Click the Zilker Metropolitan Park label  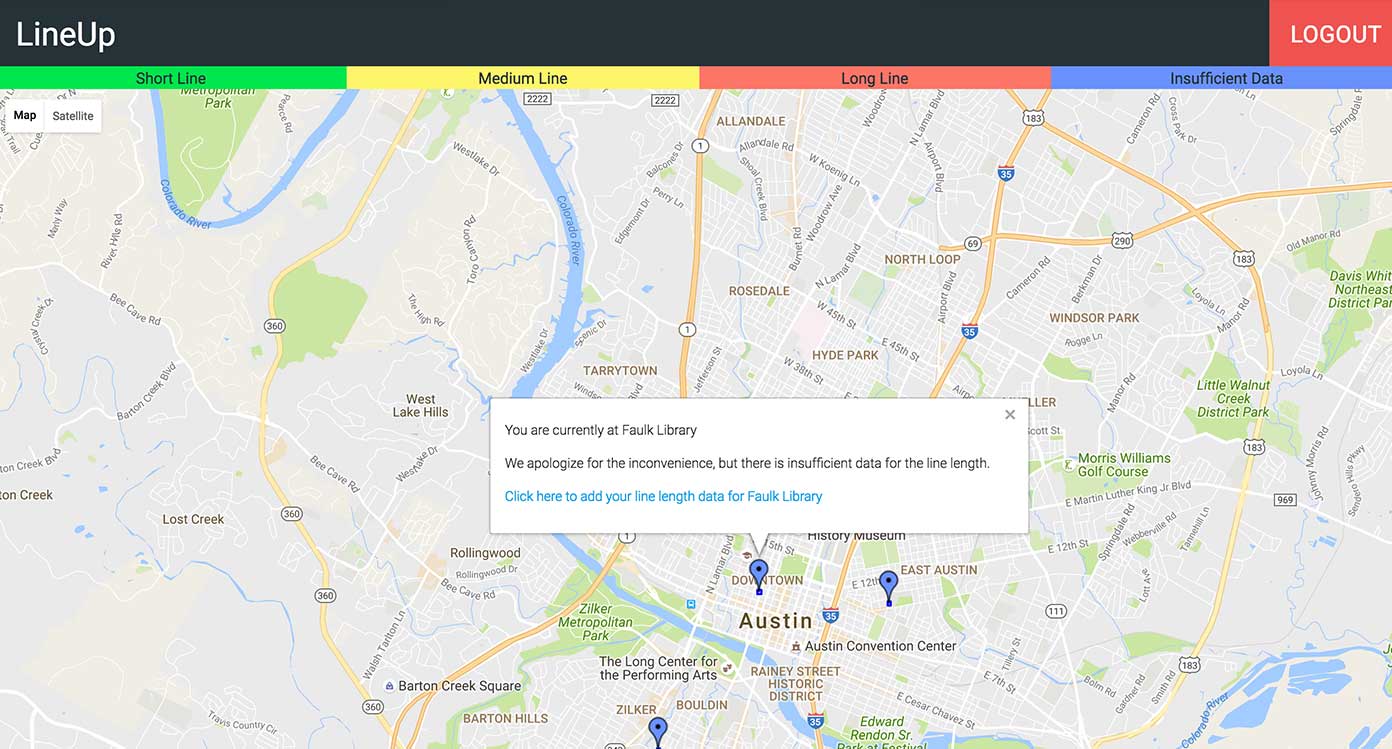[596, 621]
